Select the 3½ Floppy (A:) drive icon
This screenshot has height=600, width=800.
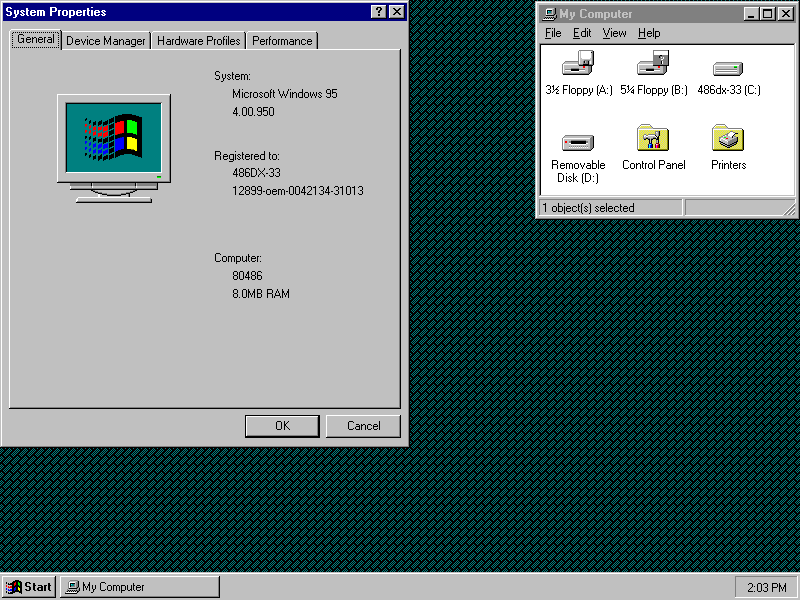[578, 63]
